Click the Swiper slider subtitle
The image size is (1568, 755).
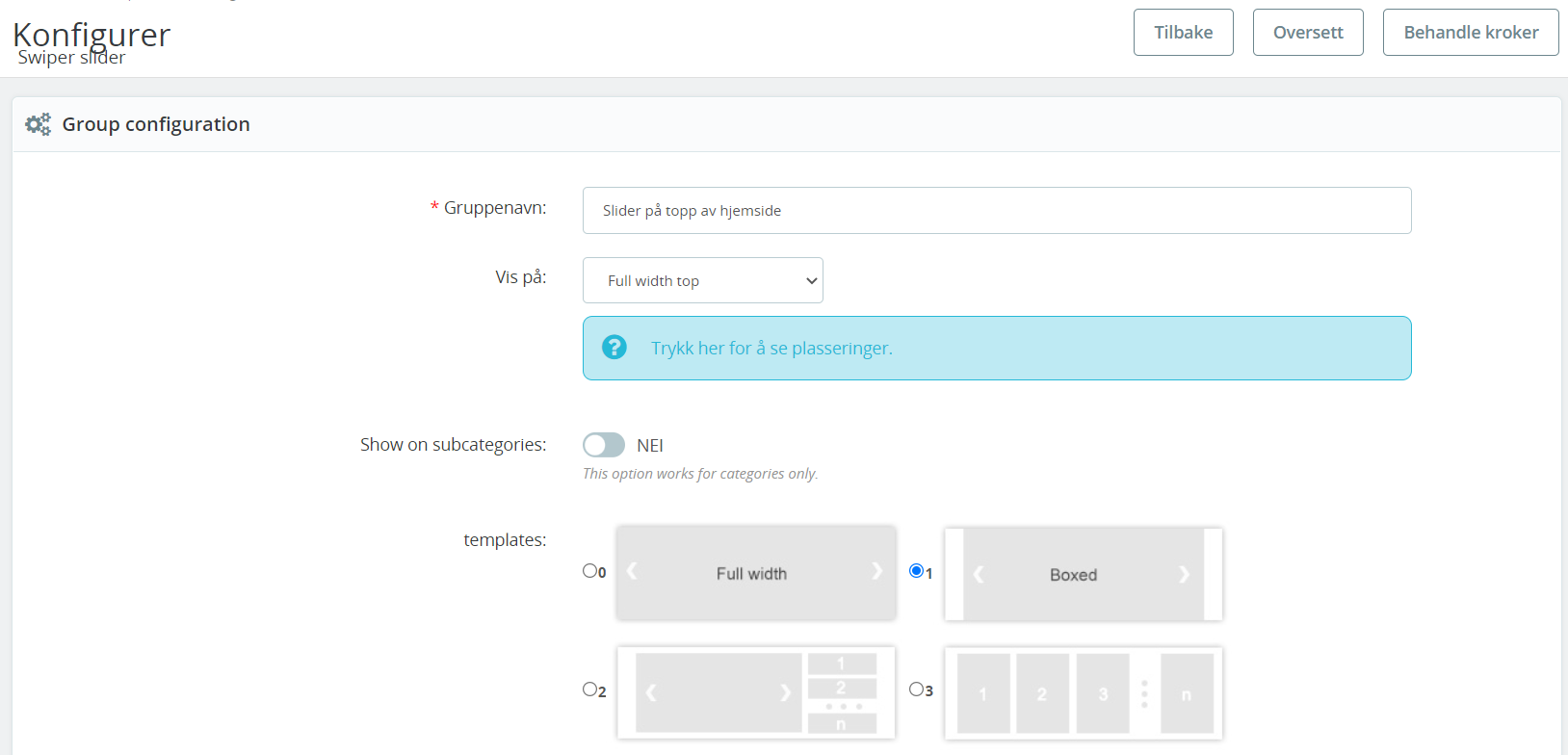(x=72, y=58)
